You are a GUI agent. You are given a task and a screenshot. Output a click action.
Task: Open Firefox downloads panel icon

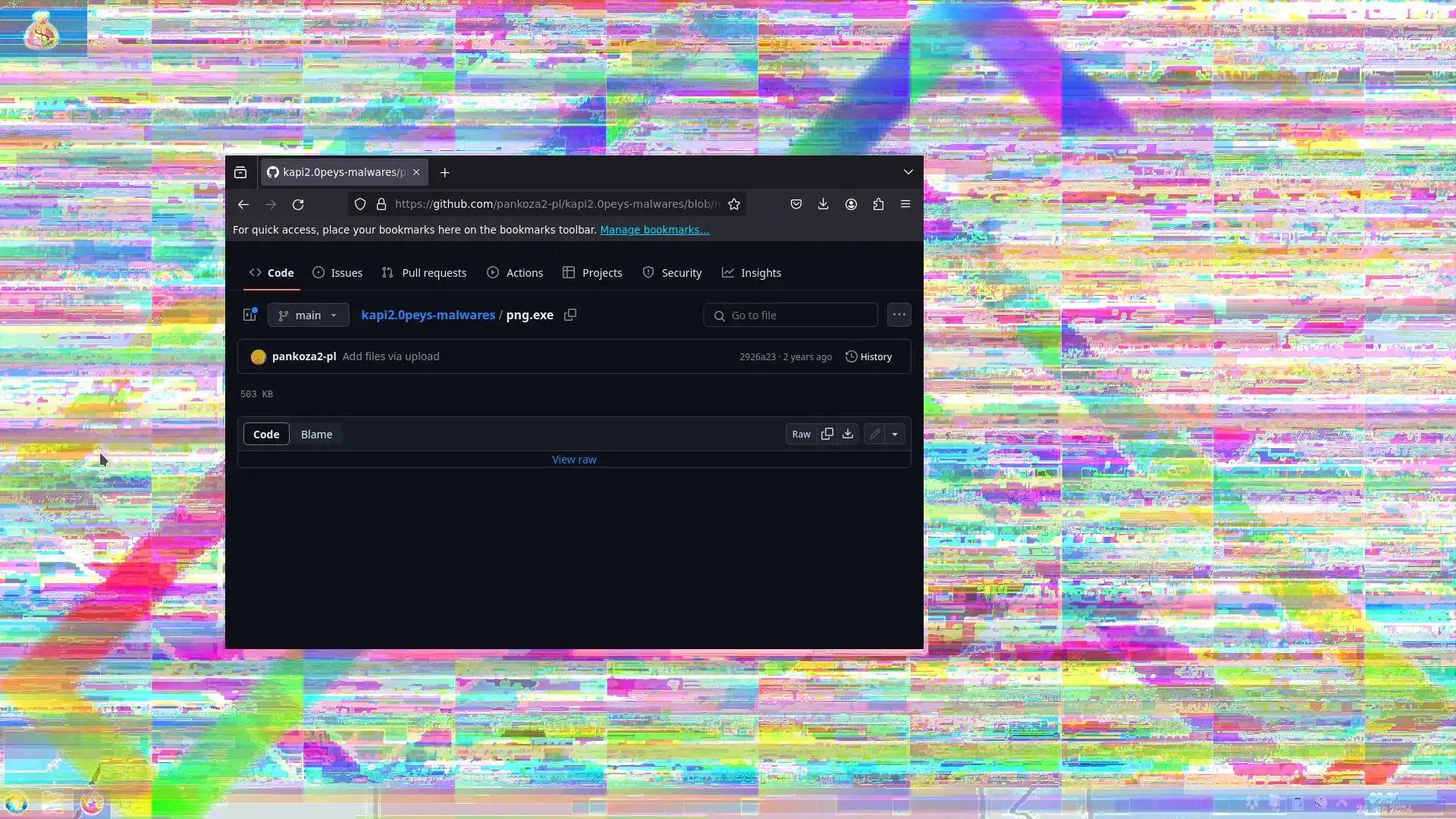click(x=823, y=204)
